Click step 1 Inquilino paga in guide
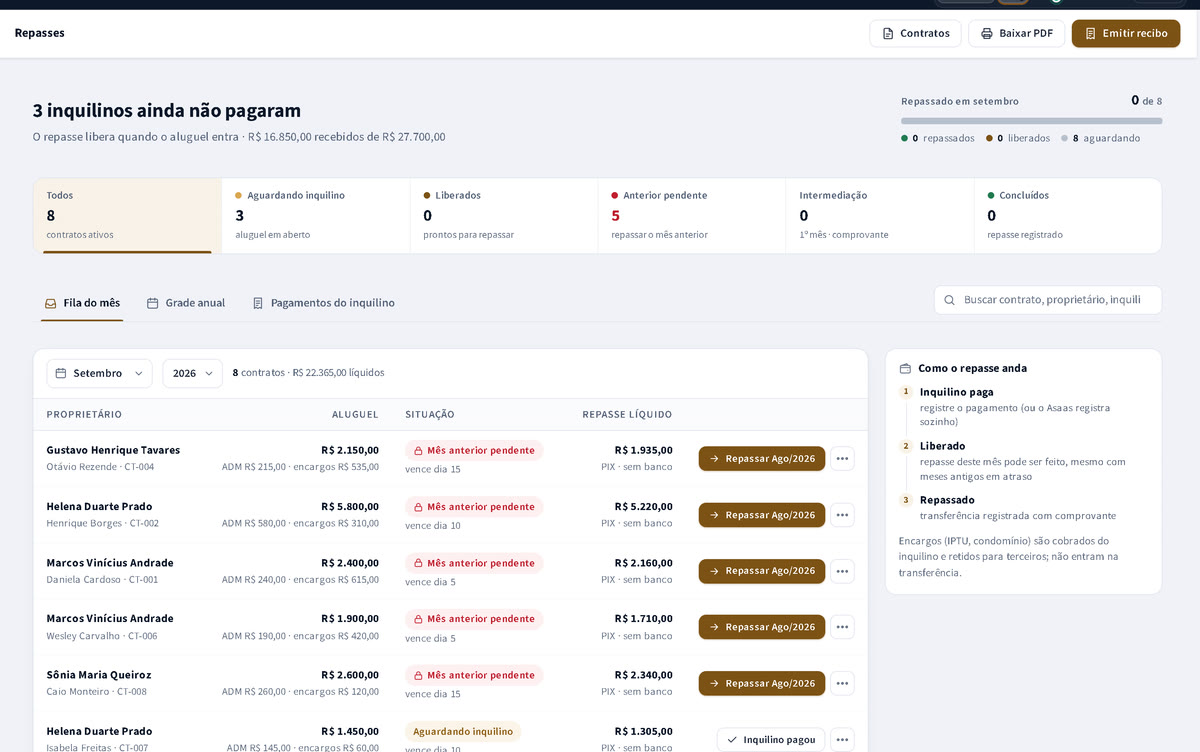The height and width of the screenshot is (752, 1200). tap(957, 392)
